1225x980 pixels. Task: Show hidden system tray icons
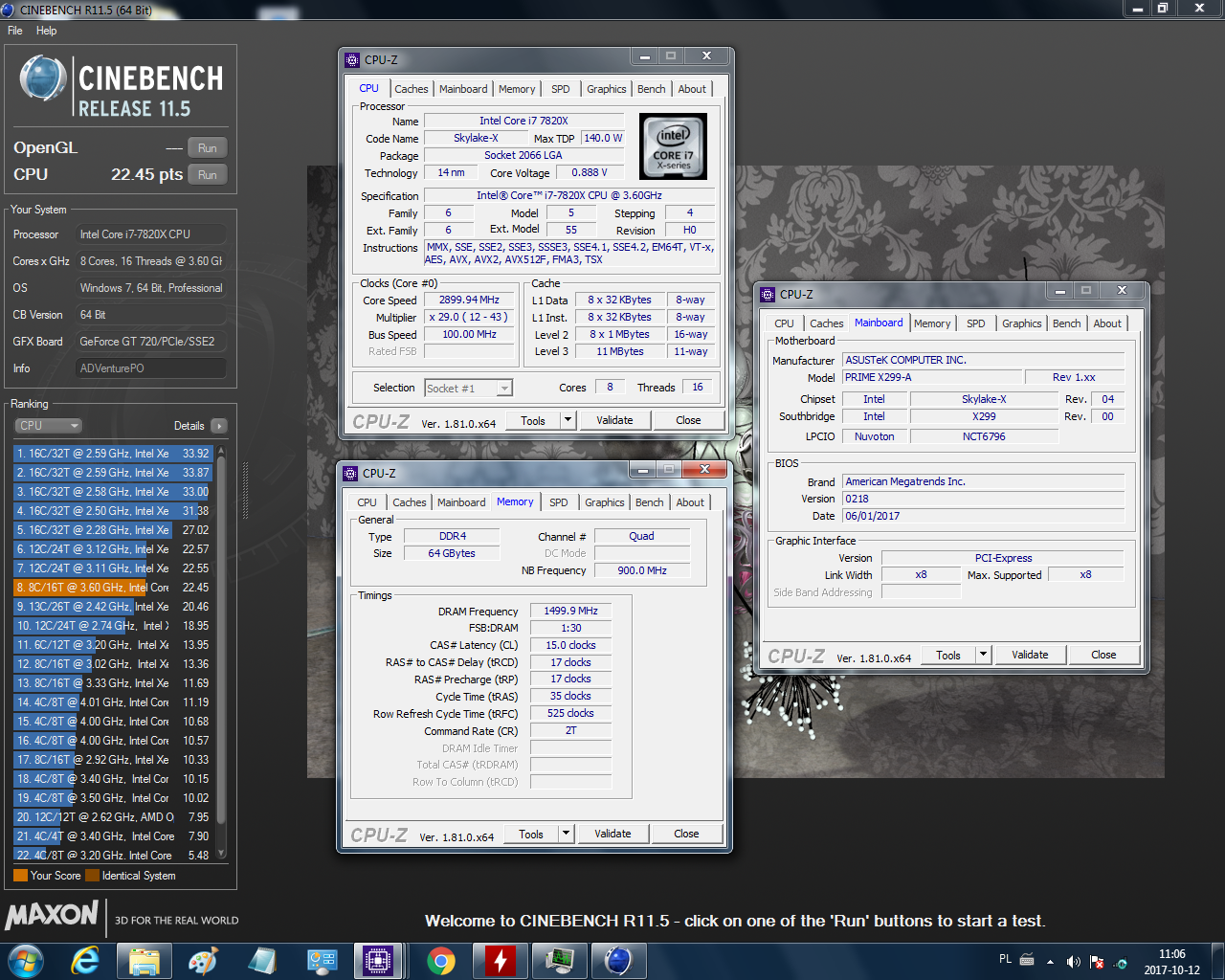pos(1050,962)
